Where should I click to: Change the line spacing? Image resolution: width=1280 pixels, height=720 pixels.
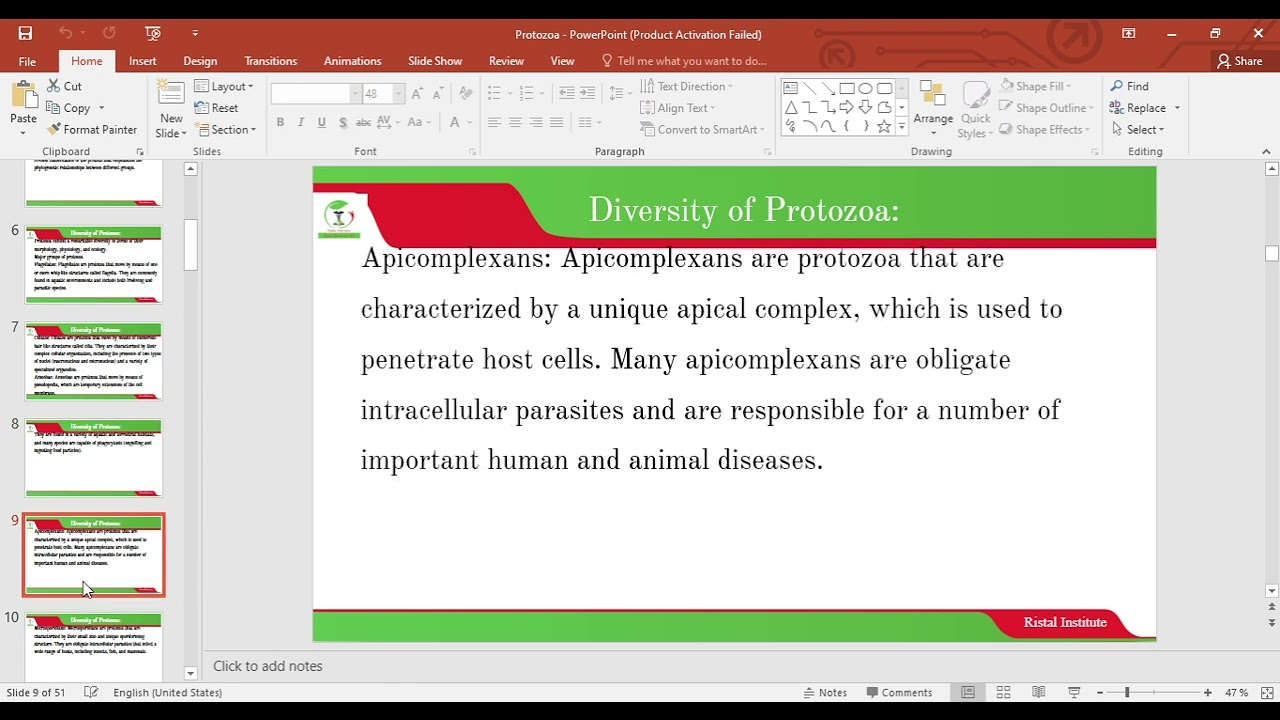click(x=619, y=93)
